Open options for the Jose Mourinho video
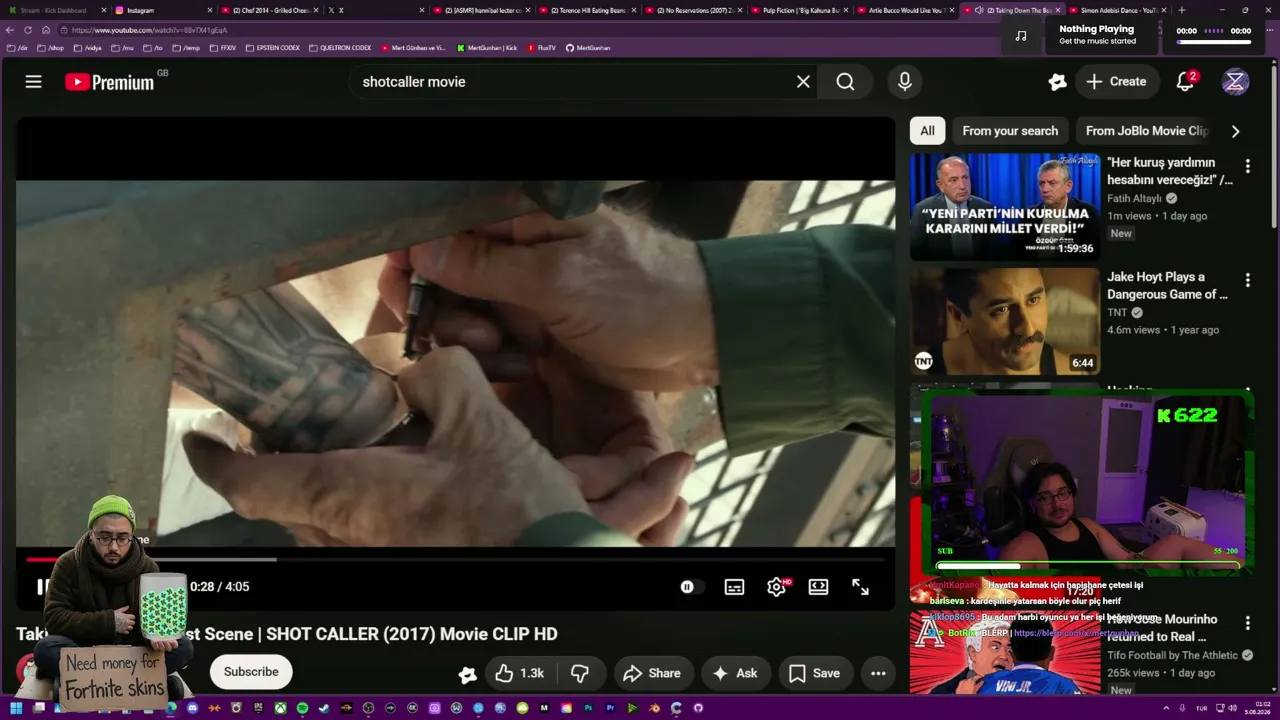Image resolution: width=1280 pixels, height=720 pixels. 1247,623
